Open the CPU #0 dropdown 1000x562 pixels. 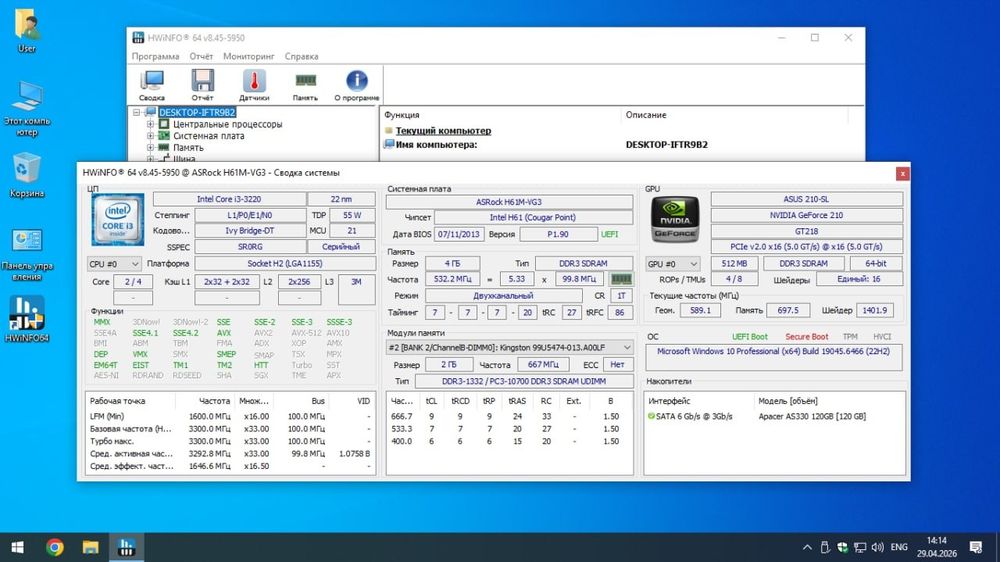coord(115,264)
